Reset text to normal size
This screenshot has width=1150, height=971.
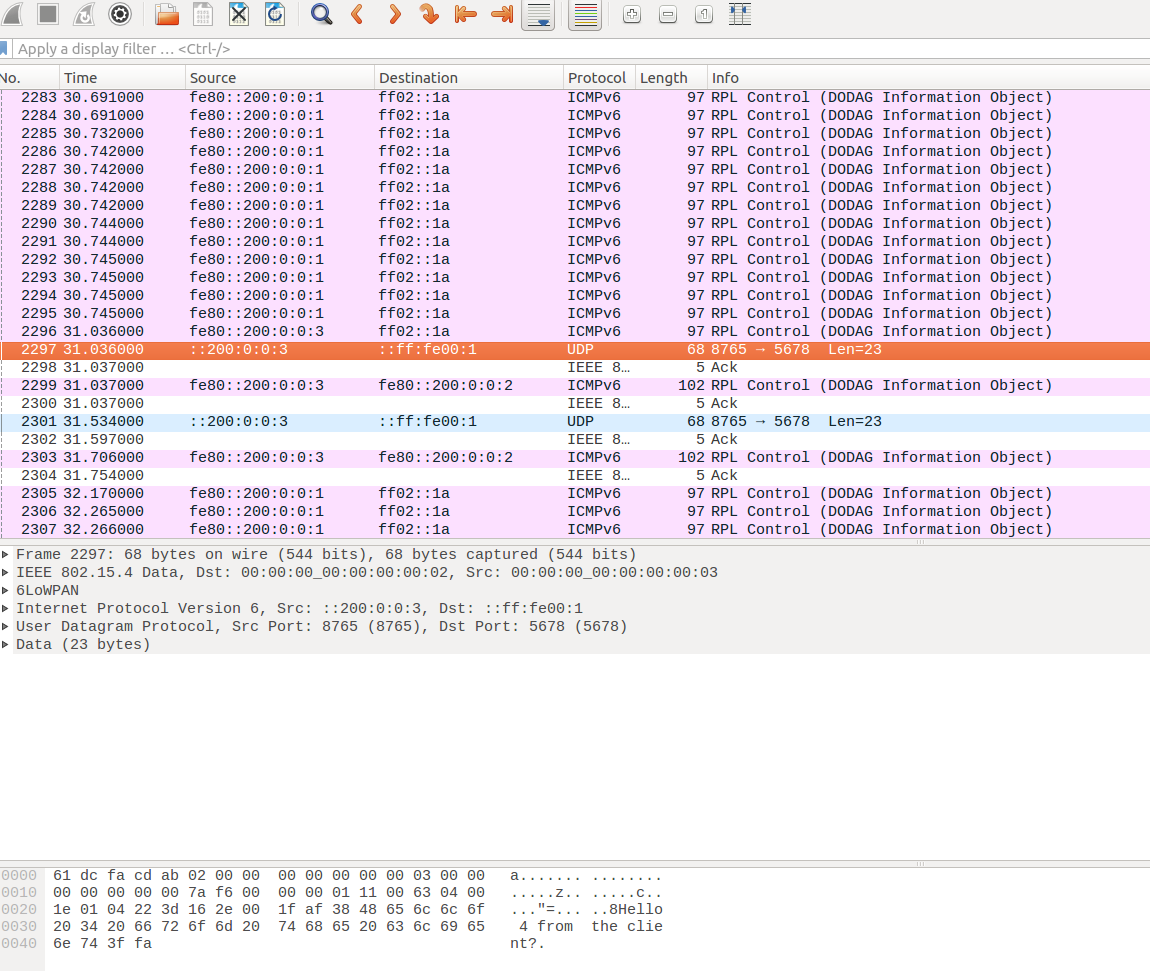coord(703,13)
